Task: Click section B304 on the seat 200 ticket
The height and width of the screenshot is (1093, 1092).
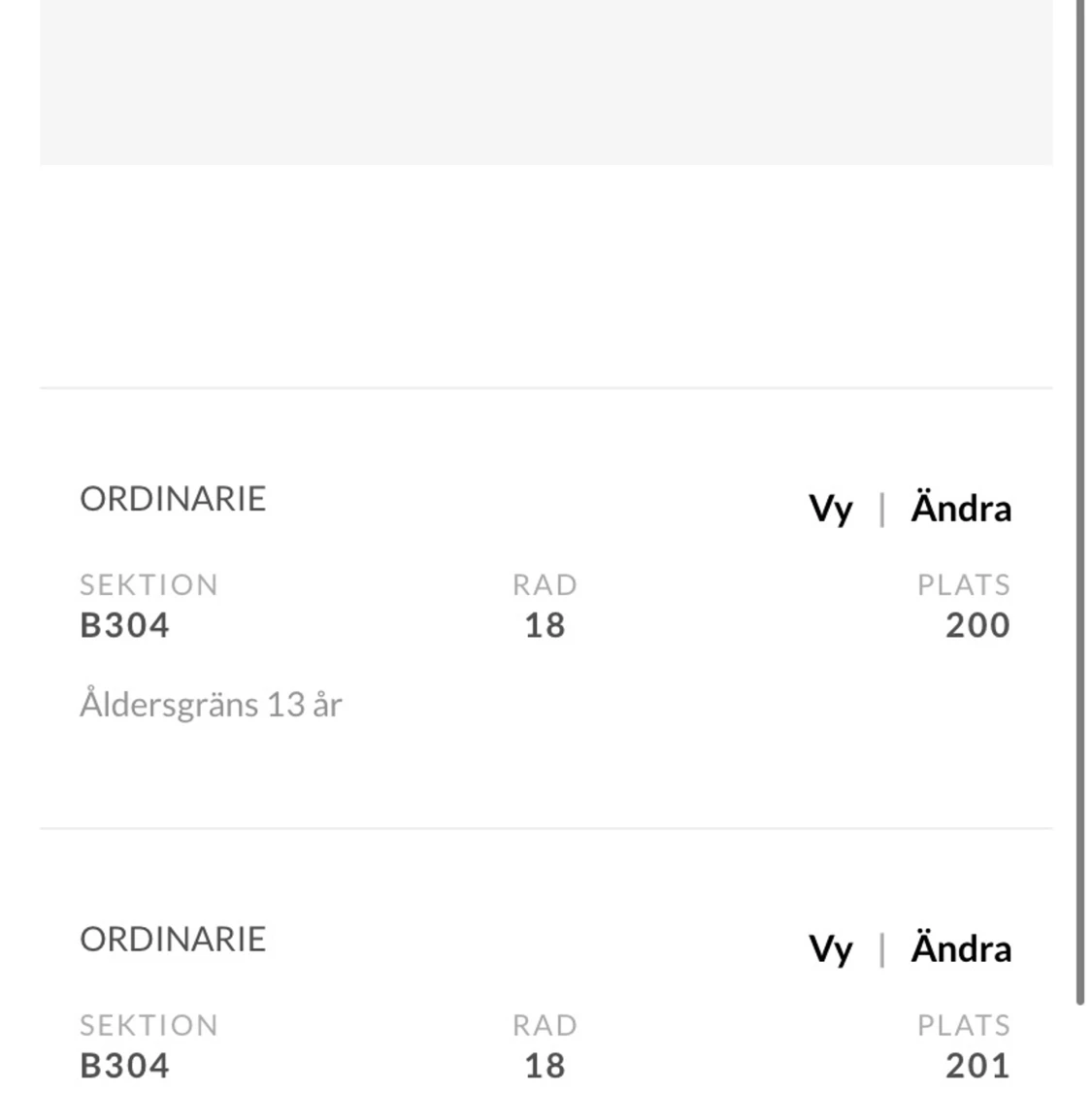Action: 125,625
